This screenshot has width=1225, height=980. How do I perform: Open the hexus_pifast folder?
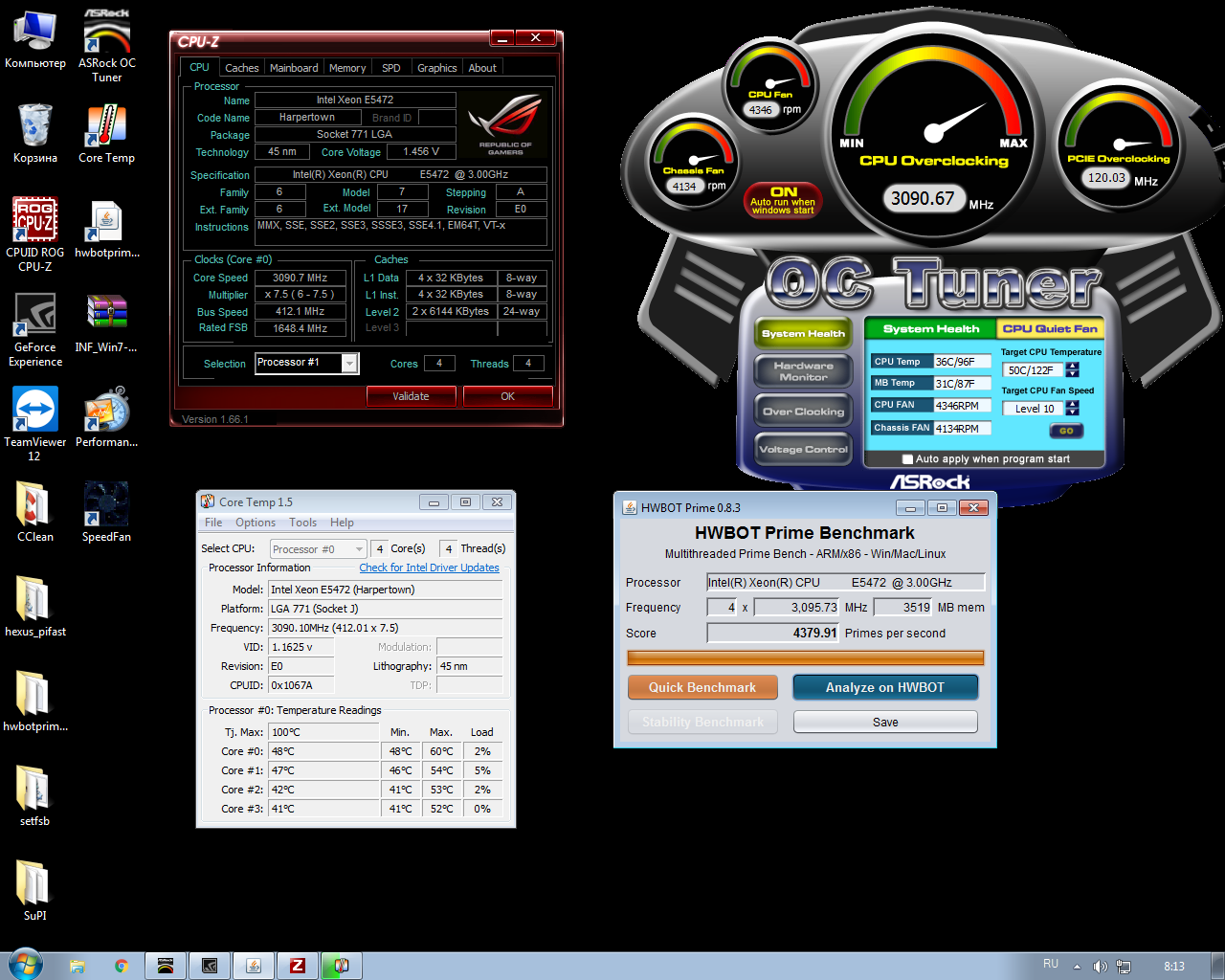pyautogui.click(x=34, y=607)
